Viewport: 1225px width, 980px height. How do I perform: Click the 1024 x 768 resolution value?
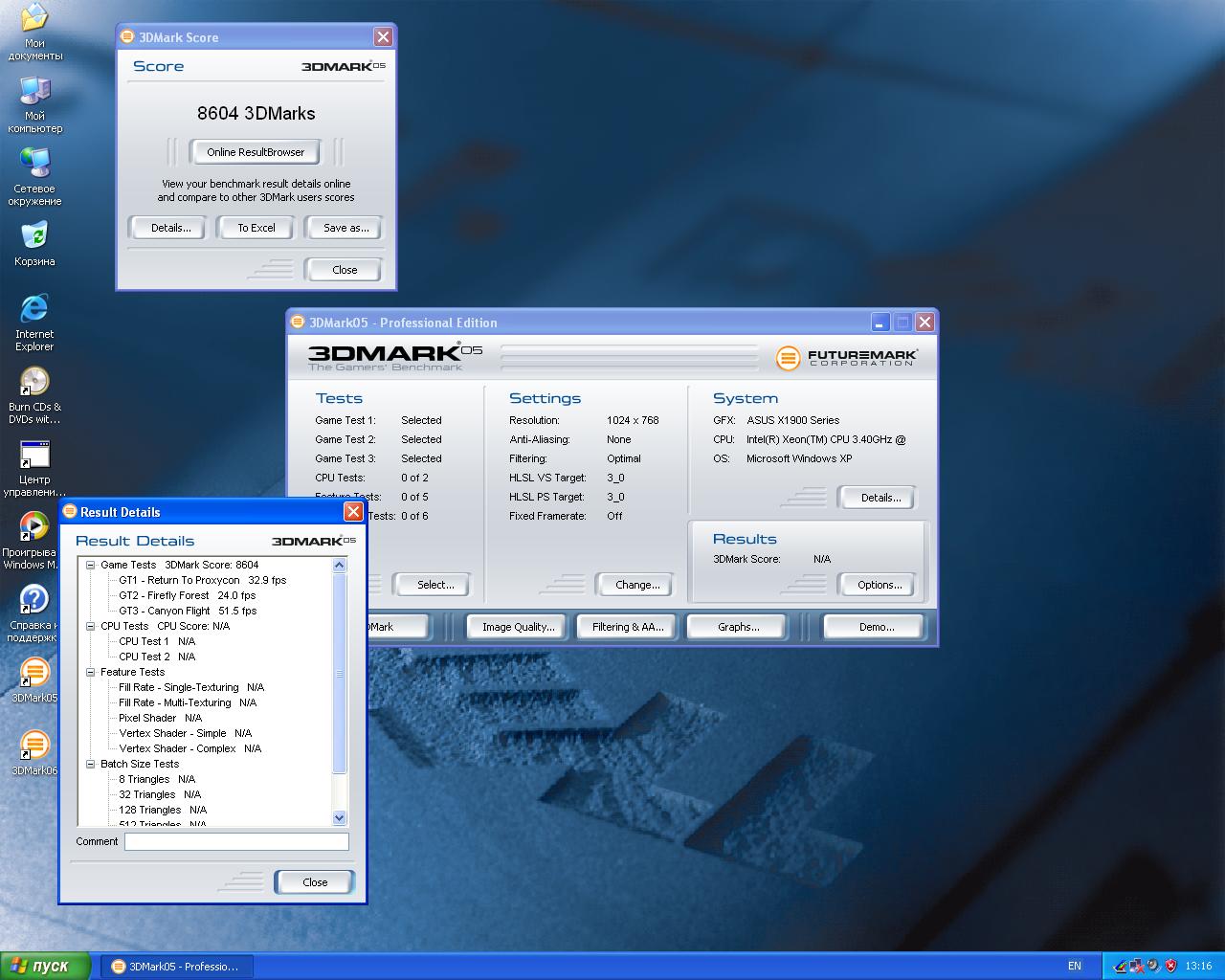coord(633,420)
